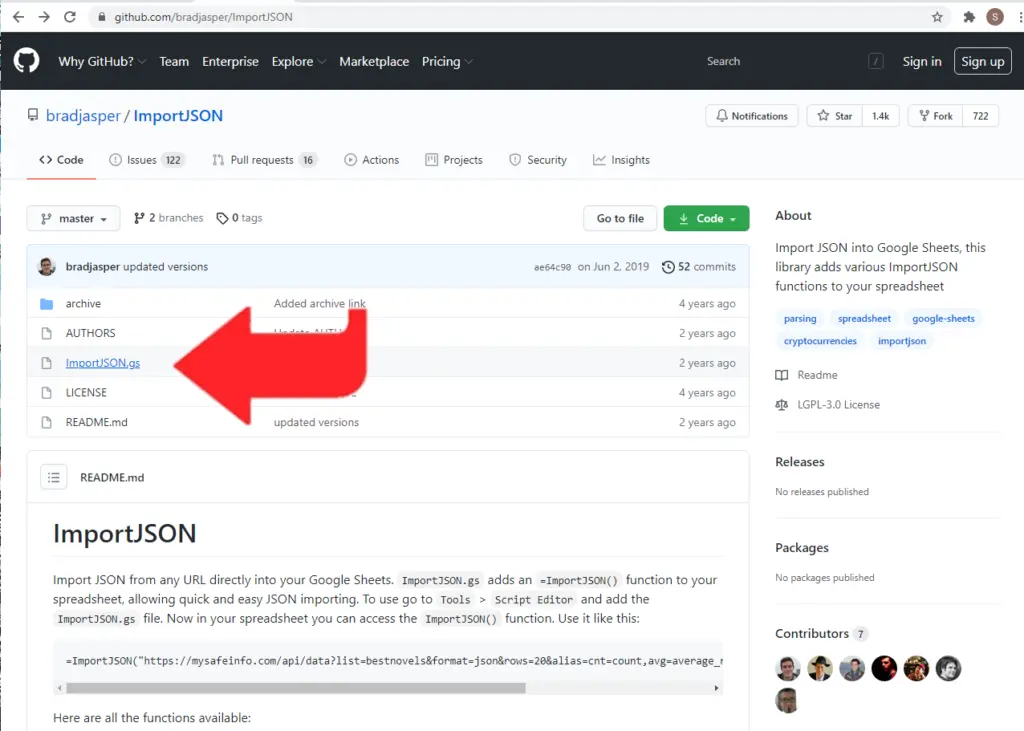Click the README table of contents icon

coord(54,477)
